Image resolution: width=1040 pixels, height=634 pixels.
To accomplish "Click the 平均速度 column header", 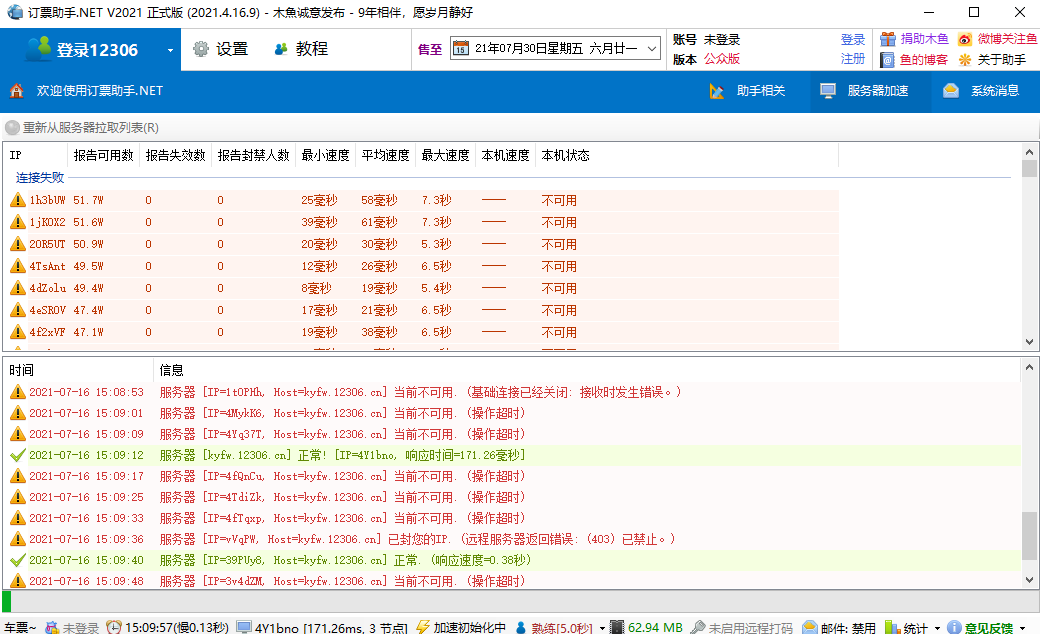I will coord(385,155).
